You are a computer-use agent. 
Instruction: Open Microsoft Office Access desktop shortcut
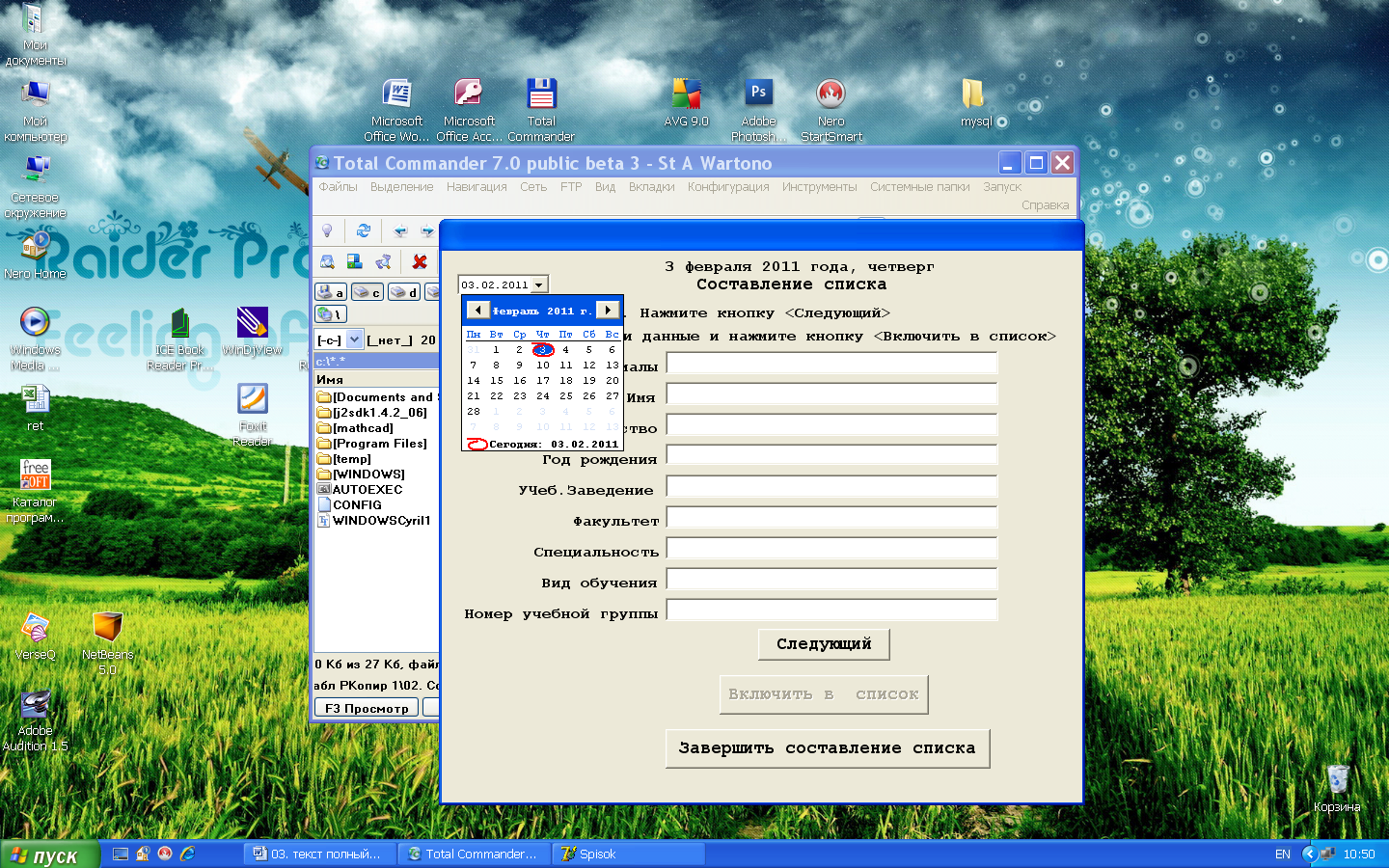pyautogui.click(x=469, y=110)
